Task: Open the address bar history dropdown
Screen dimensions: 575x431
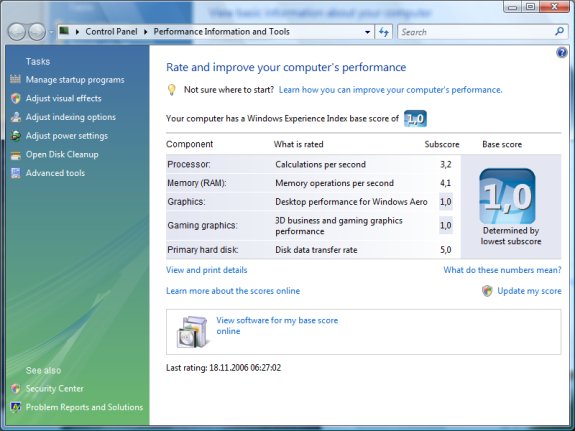Action: coord(367,32)
